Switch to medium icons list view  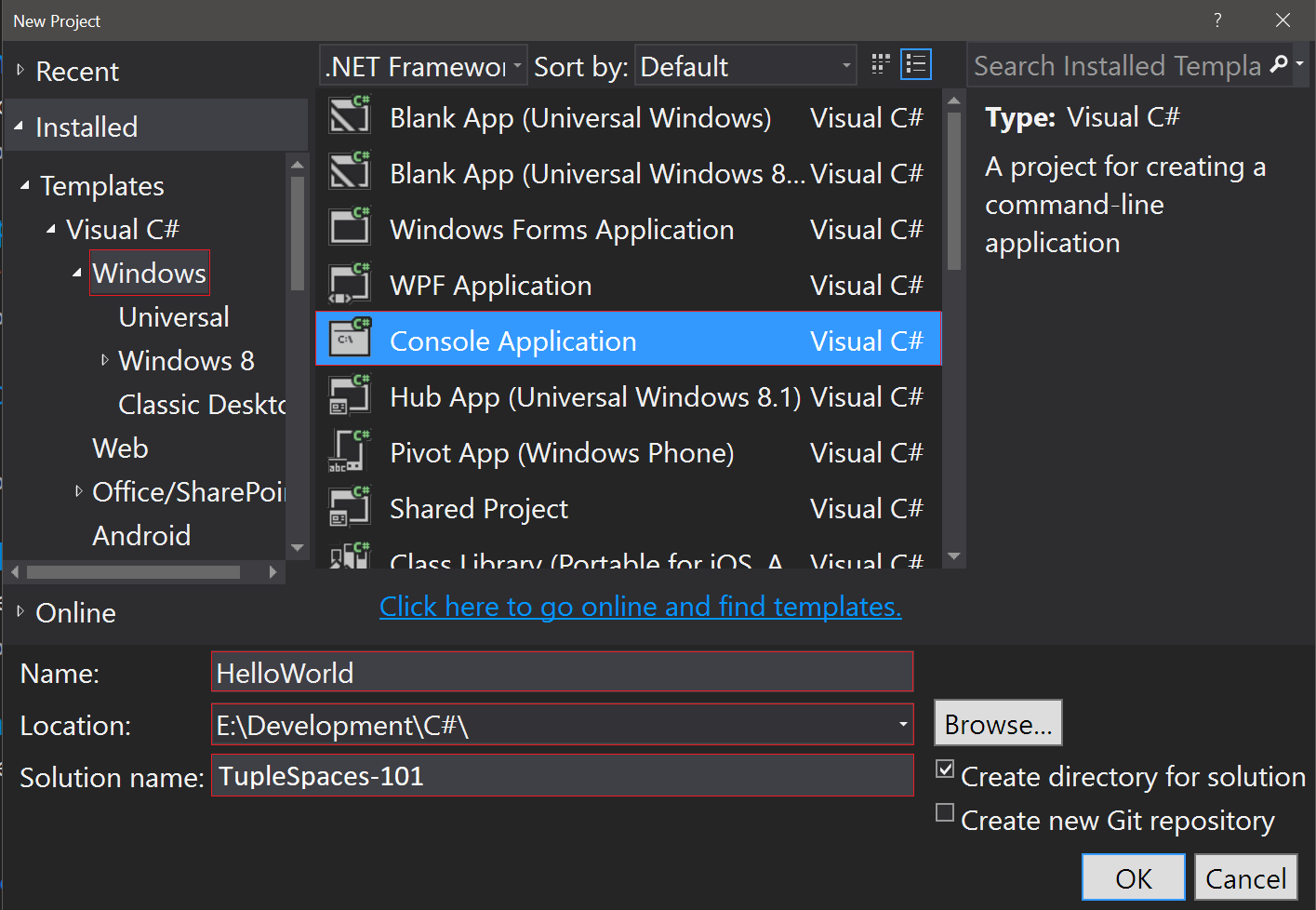click(x=916, y=64)
